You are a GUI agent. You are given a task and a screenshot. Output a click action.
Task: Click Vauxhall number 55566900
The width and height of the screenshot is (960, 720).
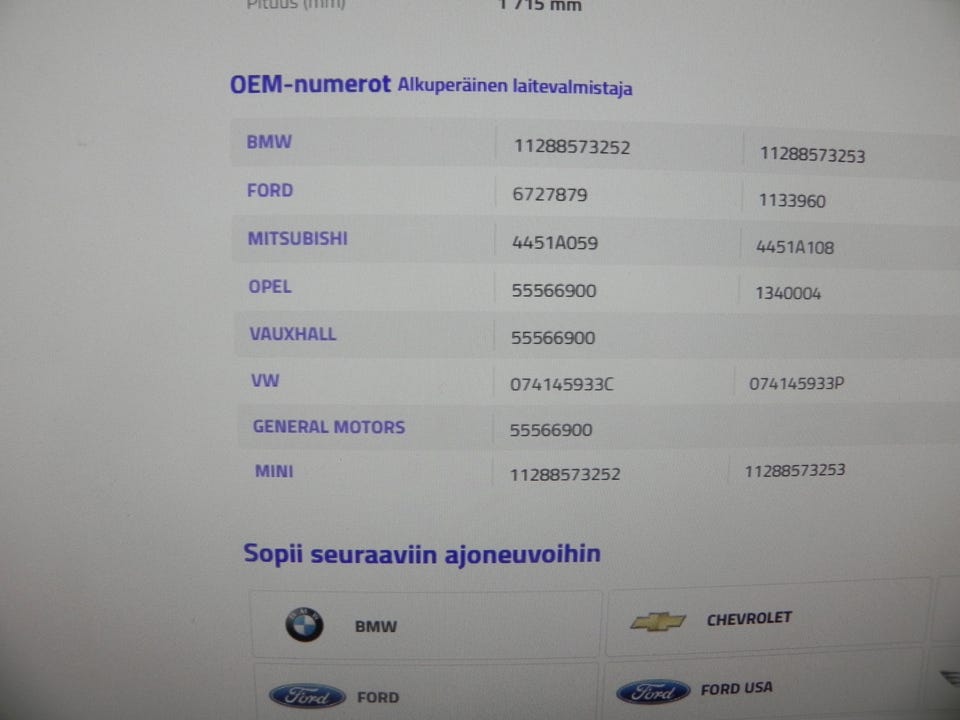pyautogui.click(x=553, y=338)
